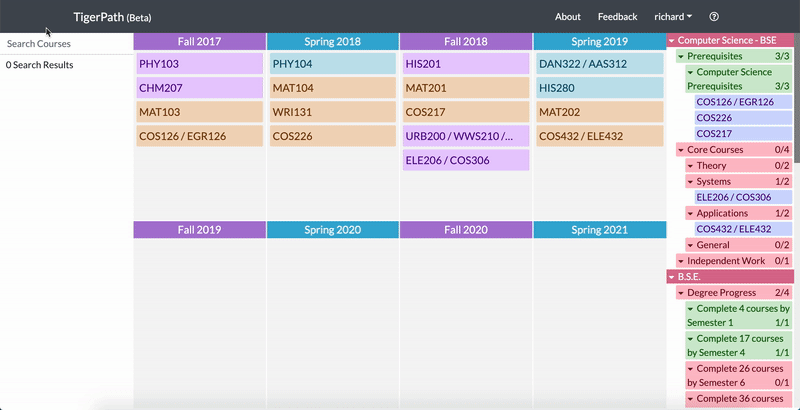
Task: Expand the Independent Work requirement
Action: pyautogui.click(x=681, y=261)
